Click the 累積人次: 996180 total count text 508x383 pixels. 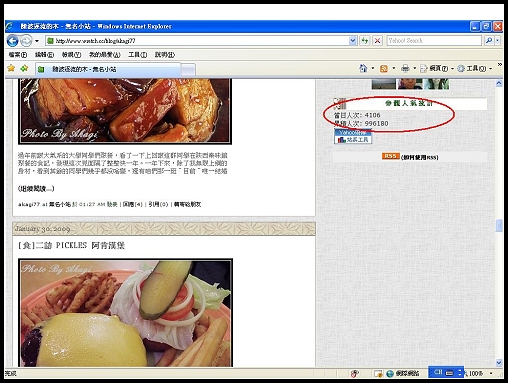(x=361, y=124)
